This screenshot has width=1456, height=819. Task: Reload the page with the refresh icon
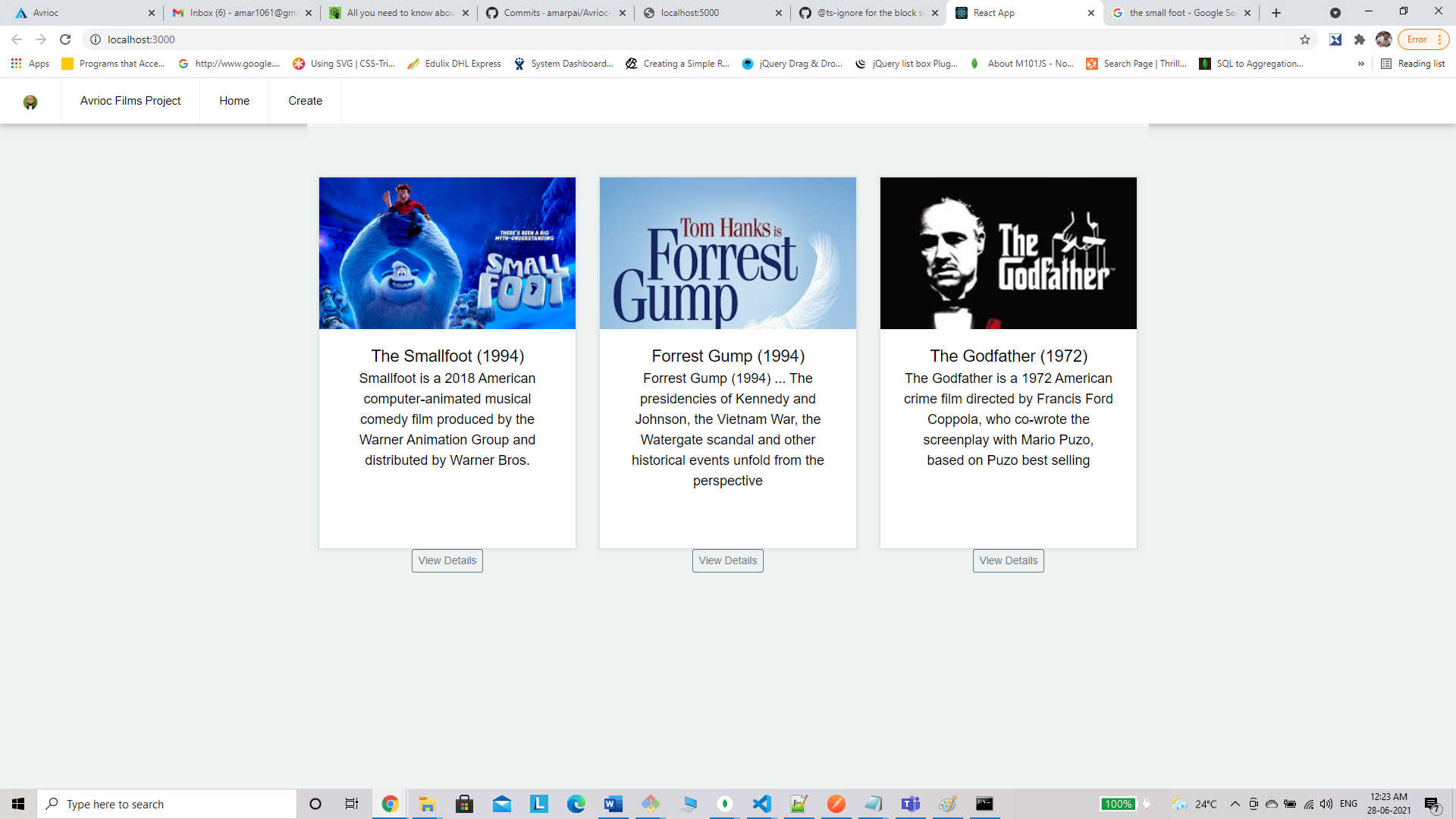pos(65,39)
